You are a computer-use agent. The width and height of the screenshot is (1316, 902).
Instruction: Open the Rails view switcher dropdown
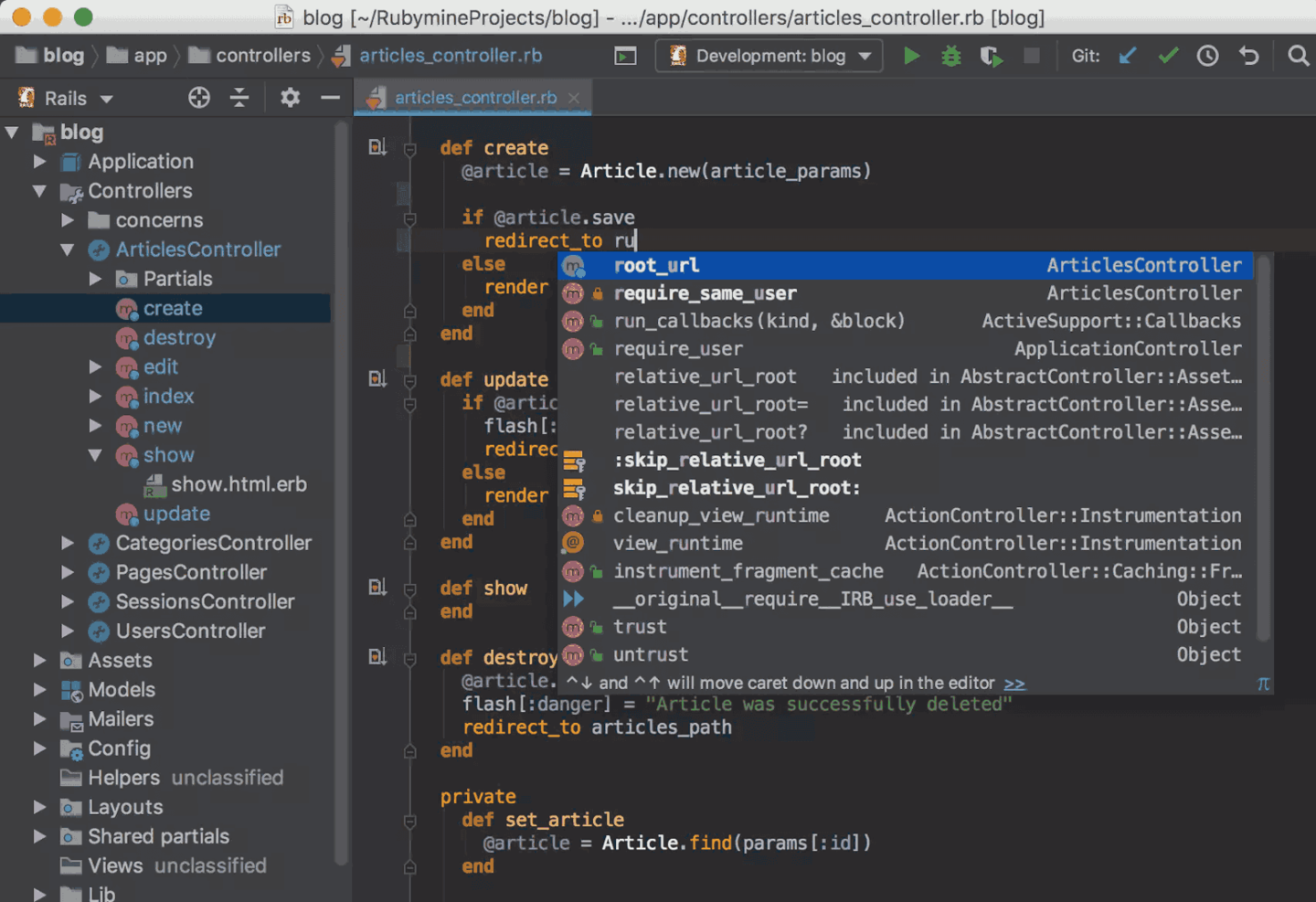[62, 98]
